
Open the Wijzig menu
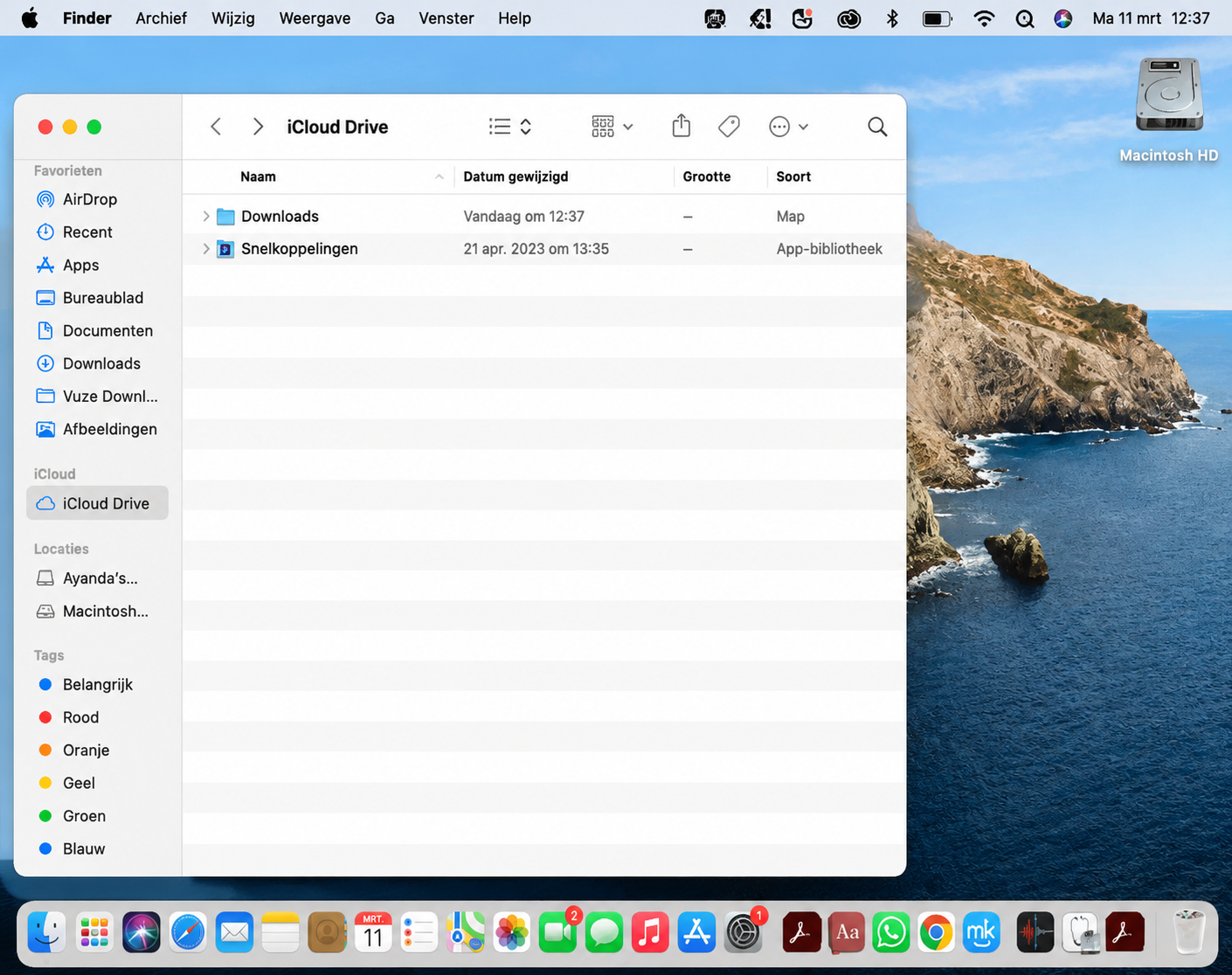click(x=233, y=18)
